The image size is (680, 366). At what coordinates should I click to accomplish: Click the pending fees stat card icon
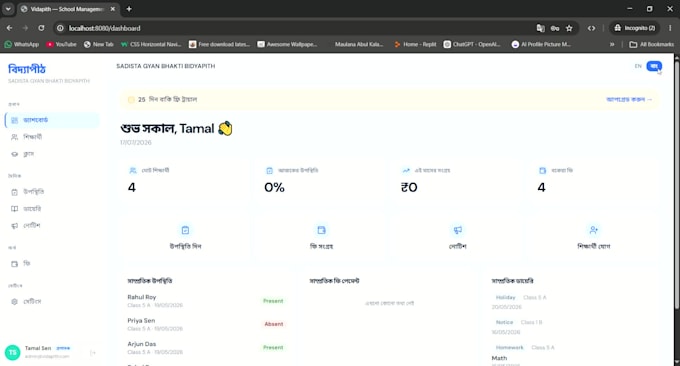(543, 170)
